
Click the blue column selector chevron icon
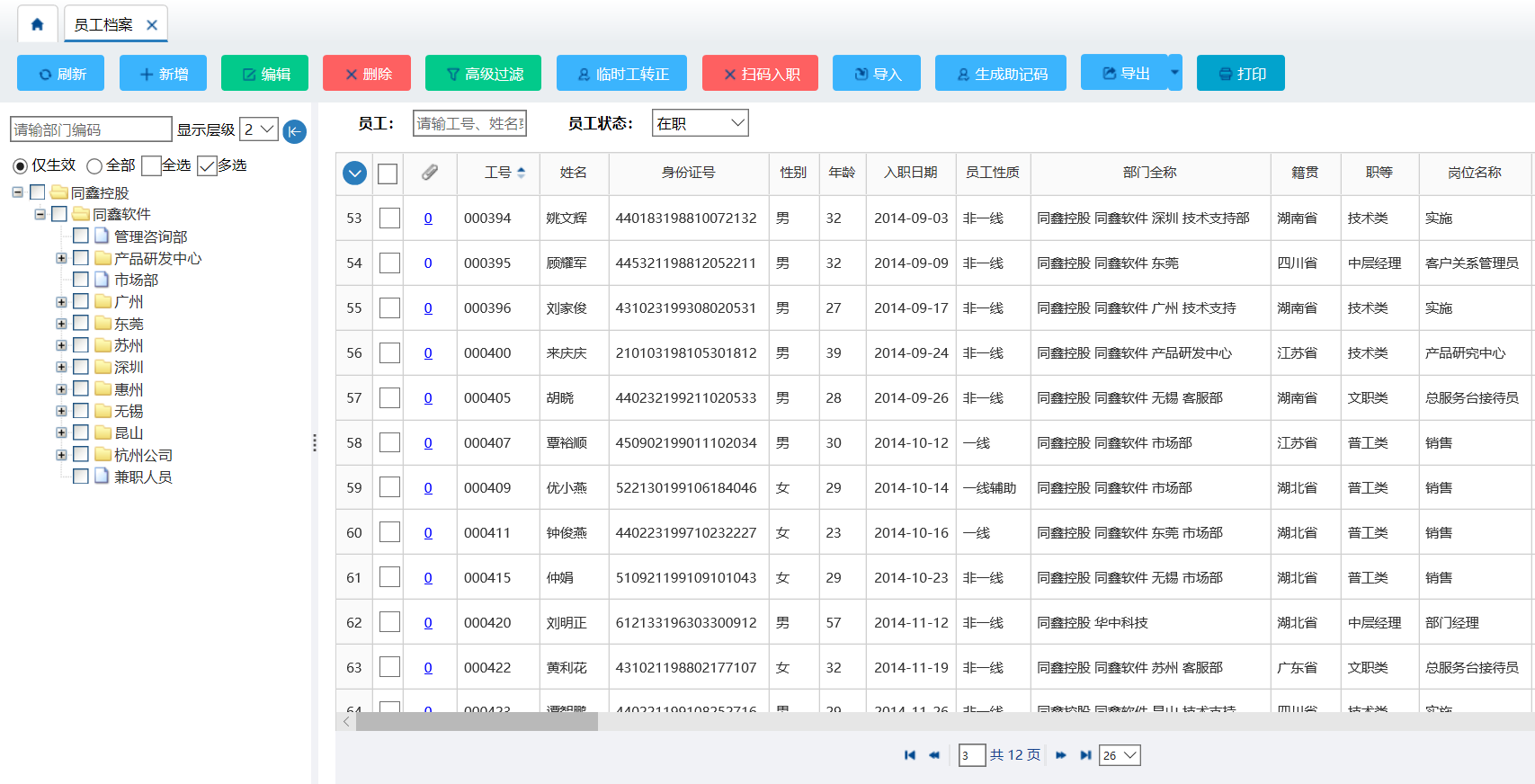tap(354, 173)
